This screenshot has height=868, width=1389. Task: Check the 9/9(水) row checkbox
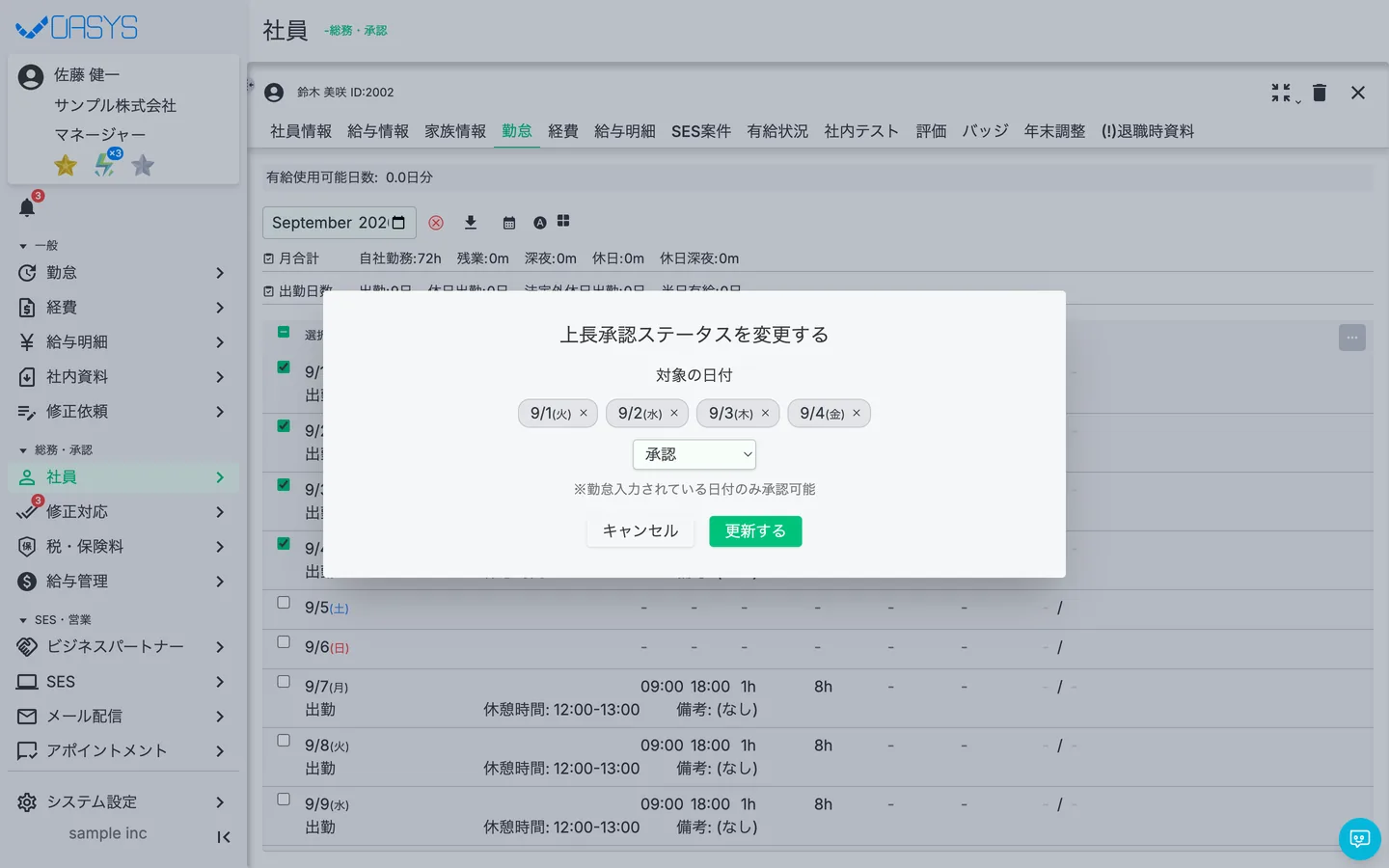pyautogui.click(x=284, y=799)
